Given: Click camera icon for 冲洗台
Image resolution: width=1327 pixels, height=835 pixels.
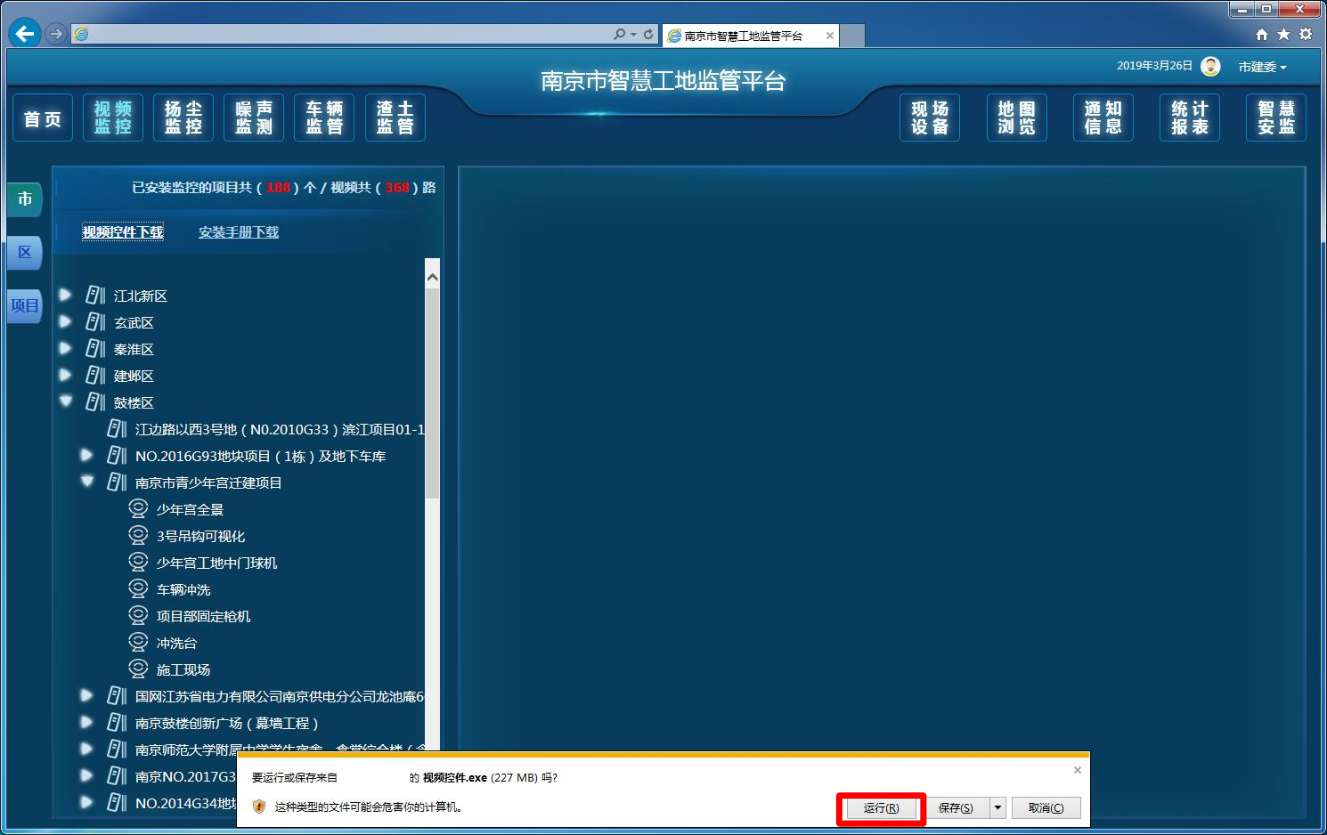Looking at the screenshot, I should 138,642.
